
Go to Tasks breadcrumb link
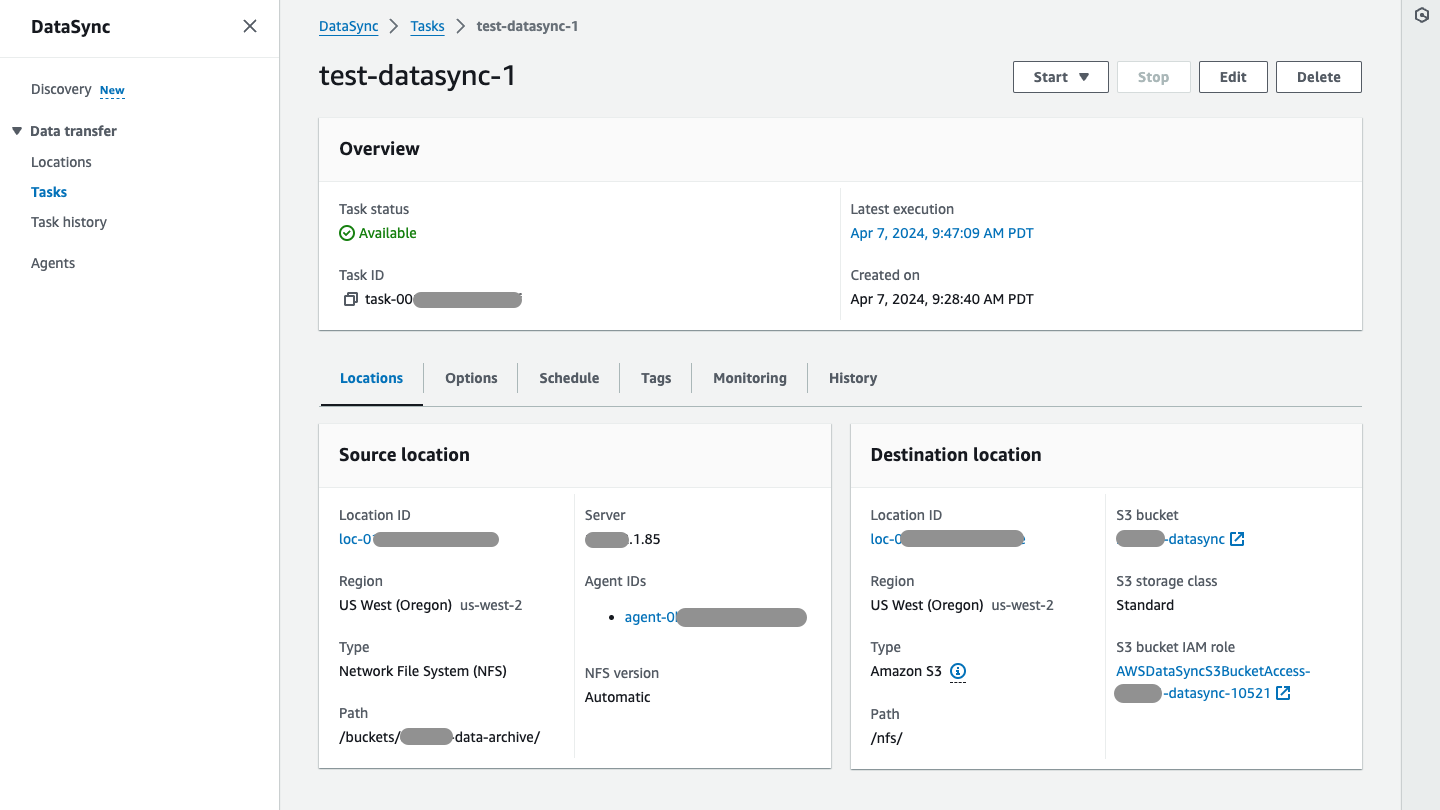428,26
